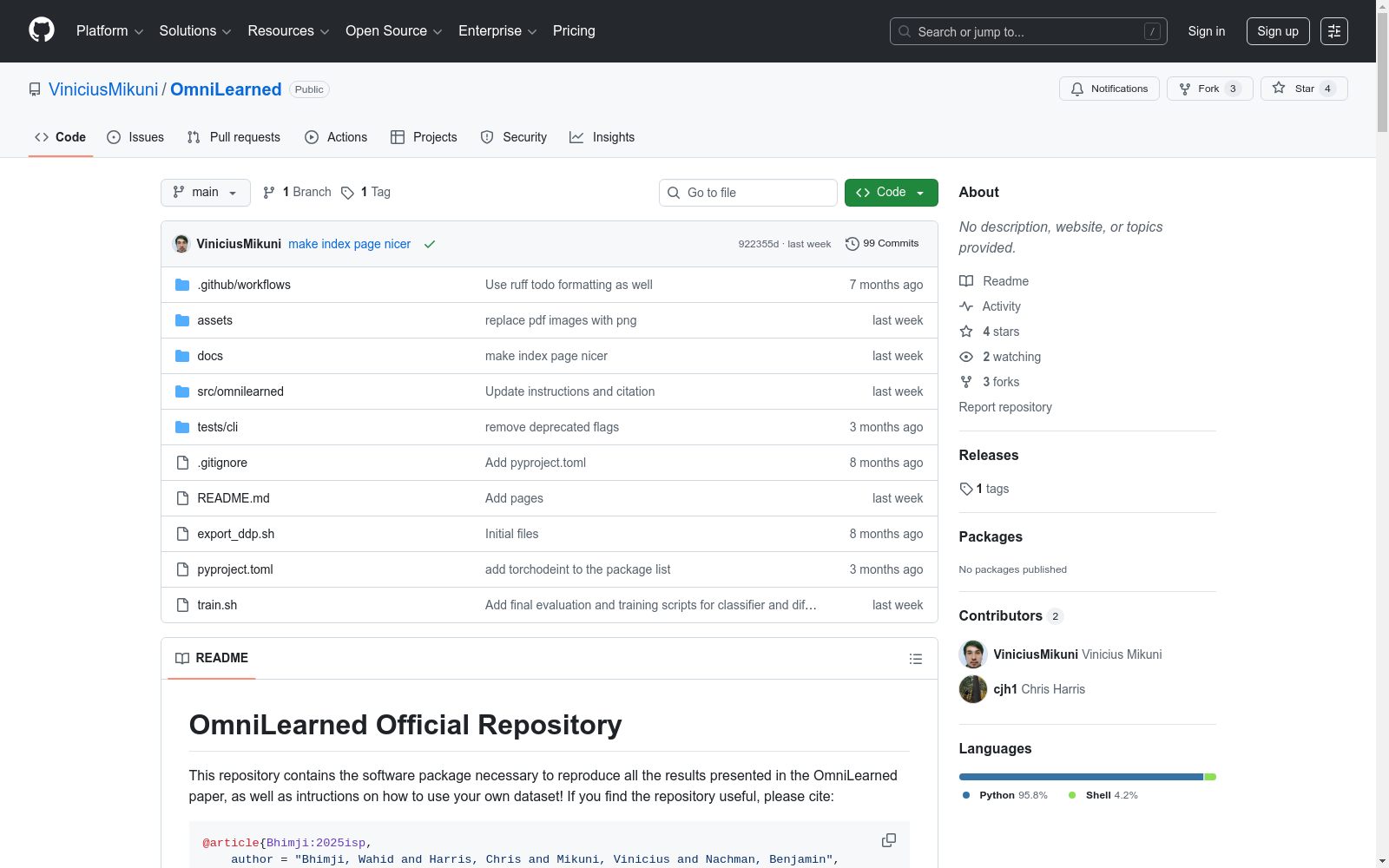Switch to the Security tab

pos(514,137)
